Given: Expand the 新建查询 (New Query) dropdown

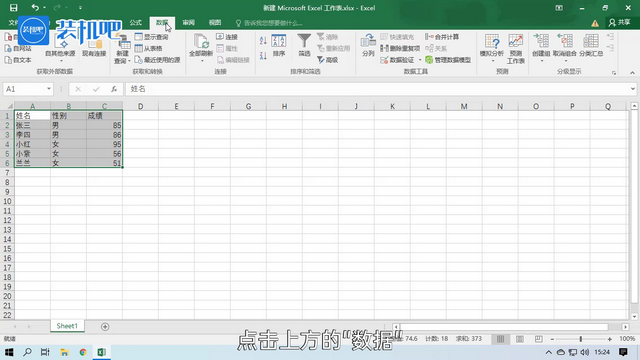Looking at the screenshot, I should [x=129, y=61].
